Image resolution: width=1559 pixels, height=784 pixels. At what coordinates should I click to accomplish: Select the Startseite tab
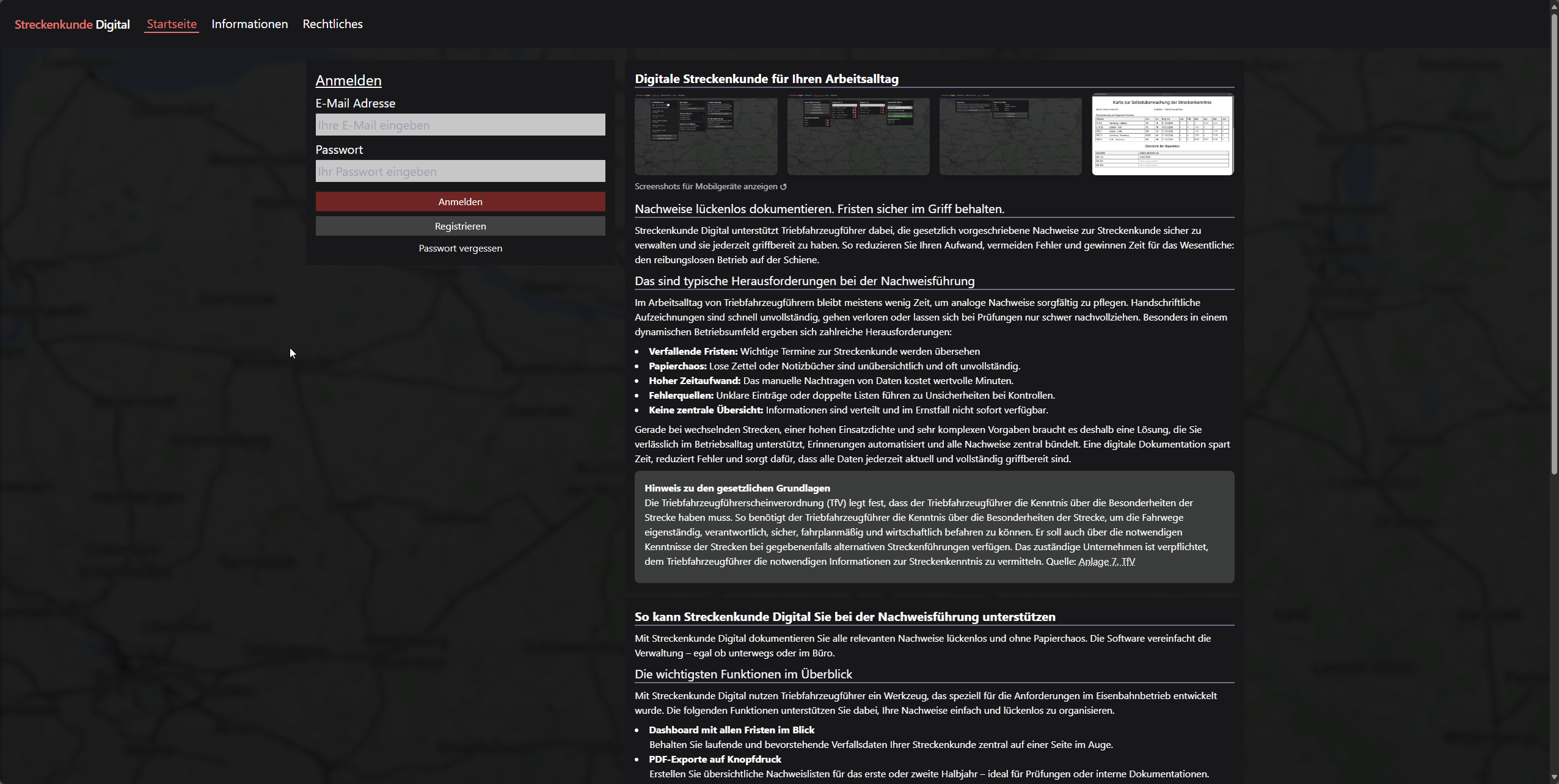pyautogui.click(x=172, y=24)
